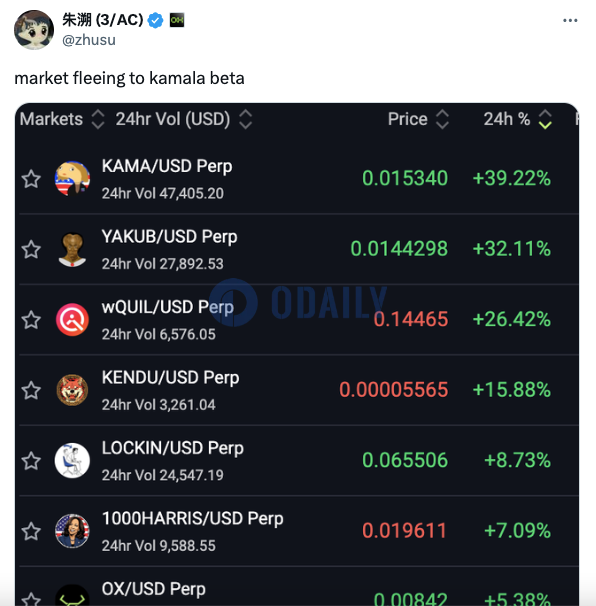
Task: Click the 1000HARRIS token logo
Action: [72, 531]
